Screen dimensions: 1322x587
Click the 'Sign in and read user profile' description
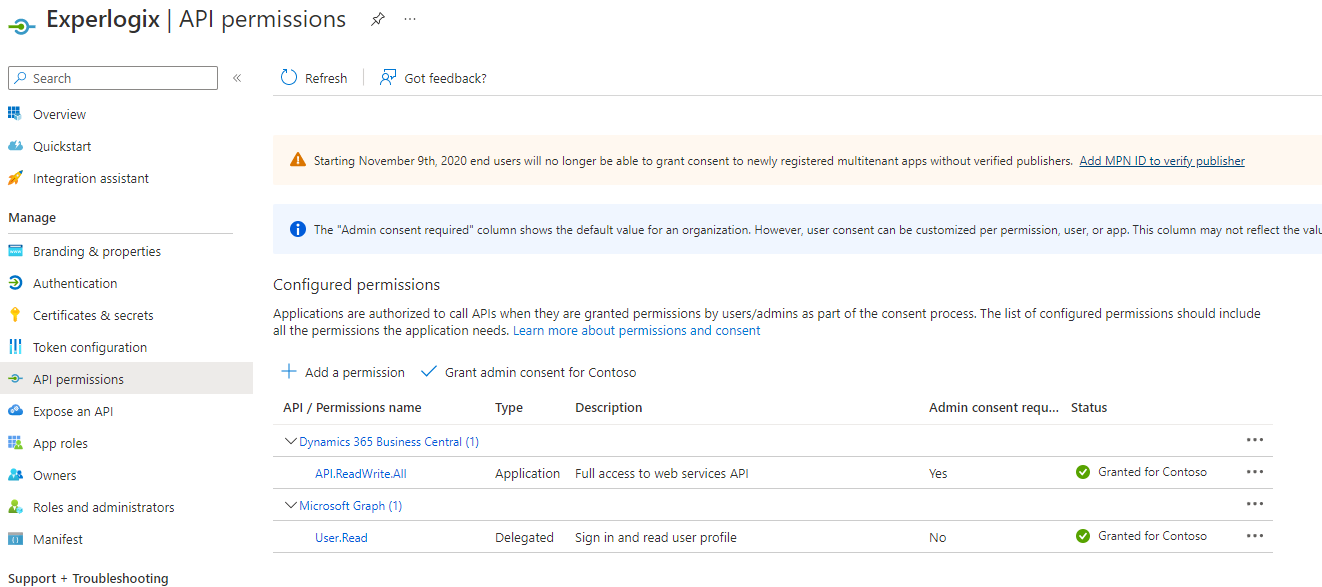click(x=656, y=537)
